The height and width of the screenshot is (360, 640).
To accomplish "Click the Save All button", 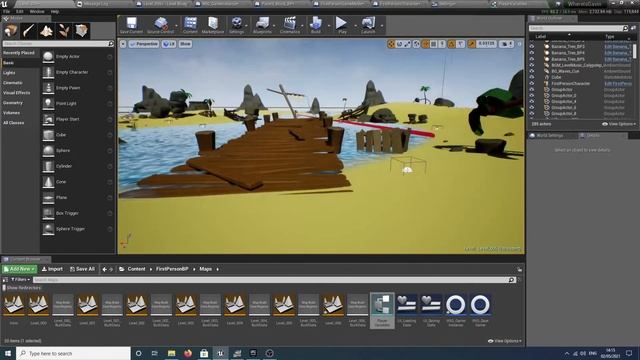I will pos(82,269).
